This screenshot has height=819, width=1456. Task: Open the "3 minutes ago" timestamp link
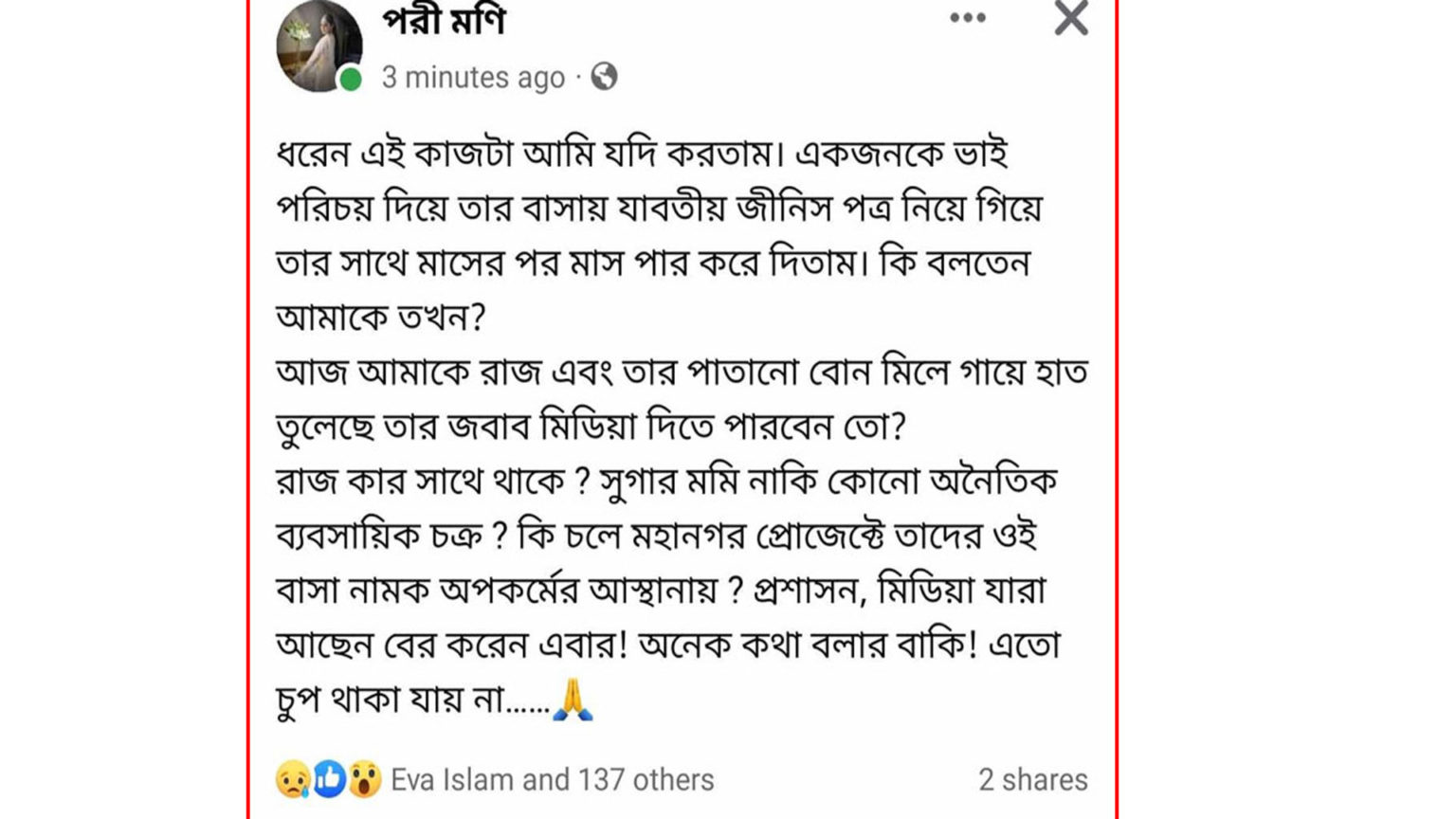pyautogui.click(x=473, y=77)
